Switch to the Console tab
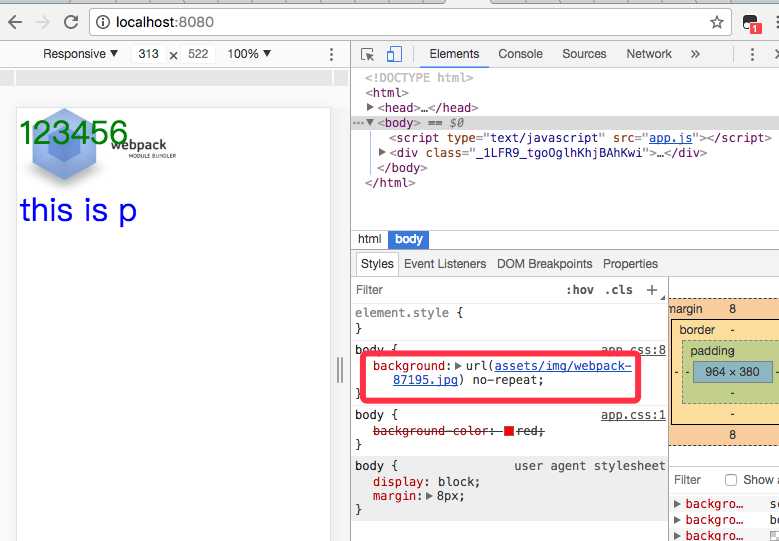 pos(520,54)
